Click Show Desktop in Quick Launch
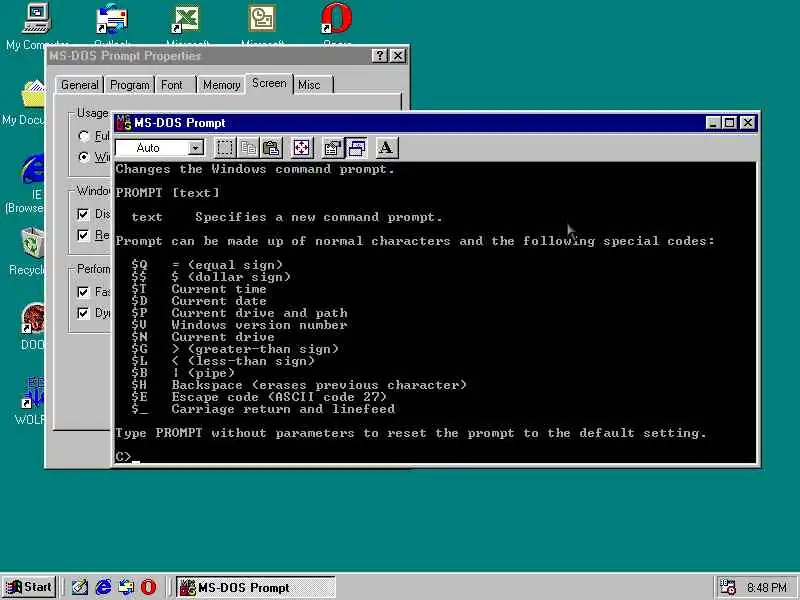 click(79, 587)
